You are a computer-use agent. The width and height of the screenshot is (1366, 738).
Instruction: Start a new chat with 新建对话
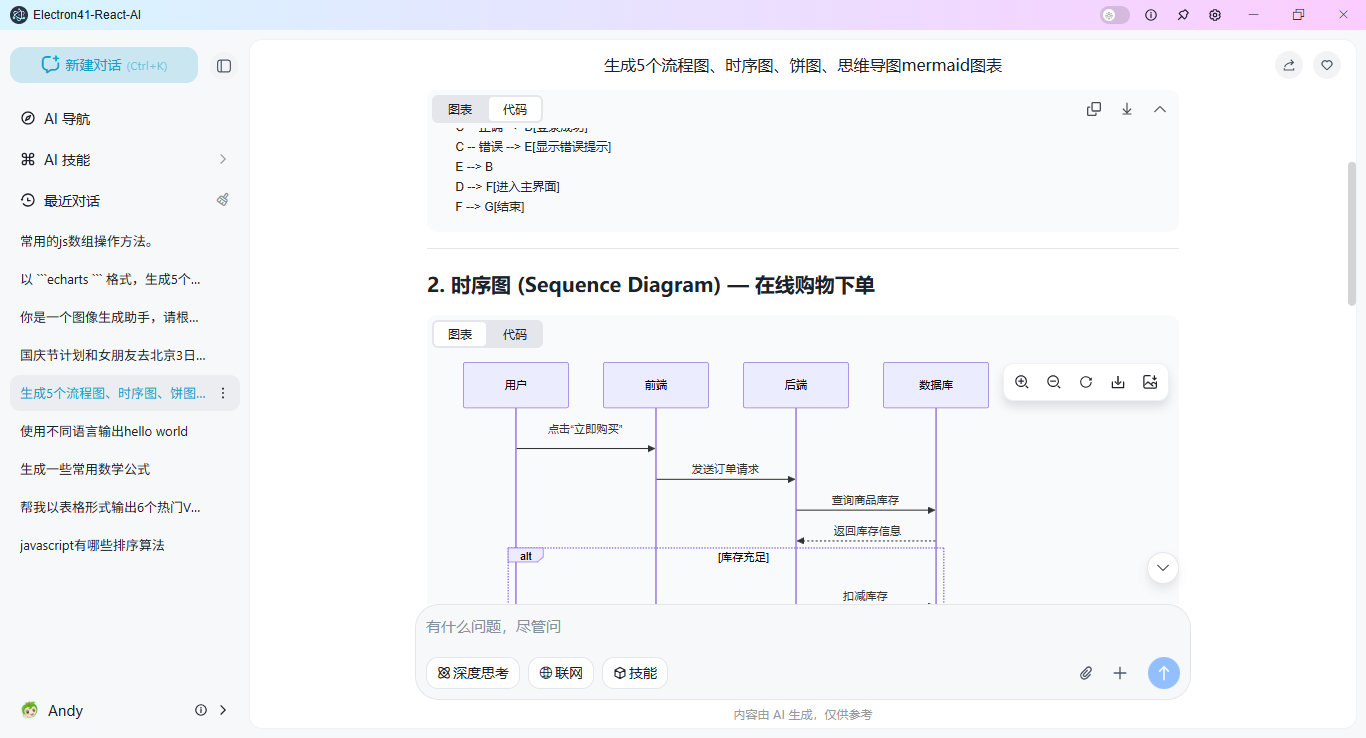(104, 65)
